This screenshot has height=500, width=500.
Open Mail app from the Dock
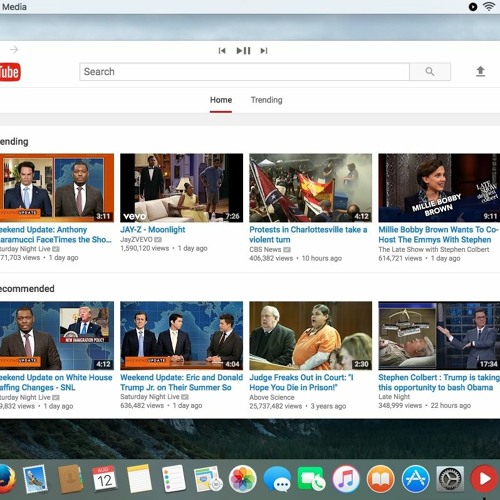[x=35, y=479]
